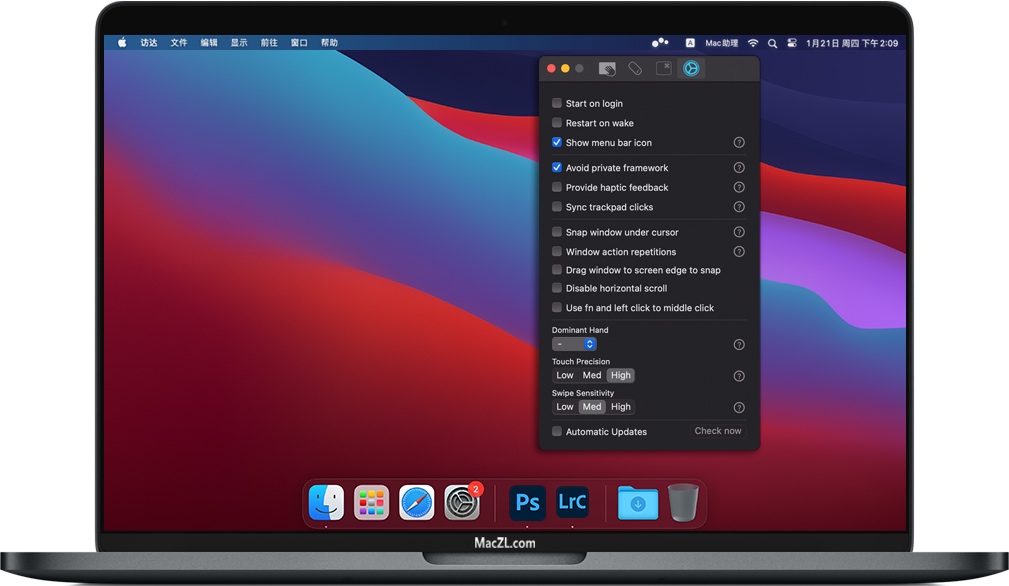Click the Check now button
This screenshot has width=1009, height=586.
[x=718, y=431]
